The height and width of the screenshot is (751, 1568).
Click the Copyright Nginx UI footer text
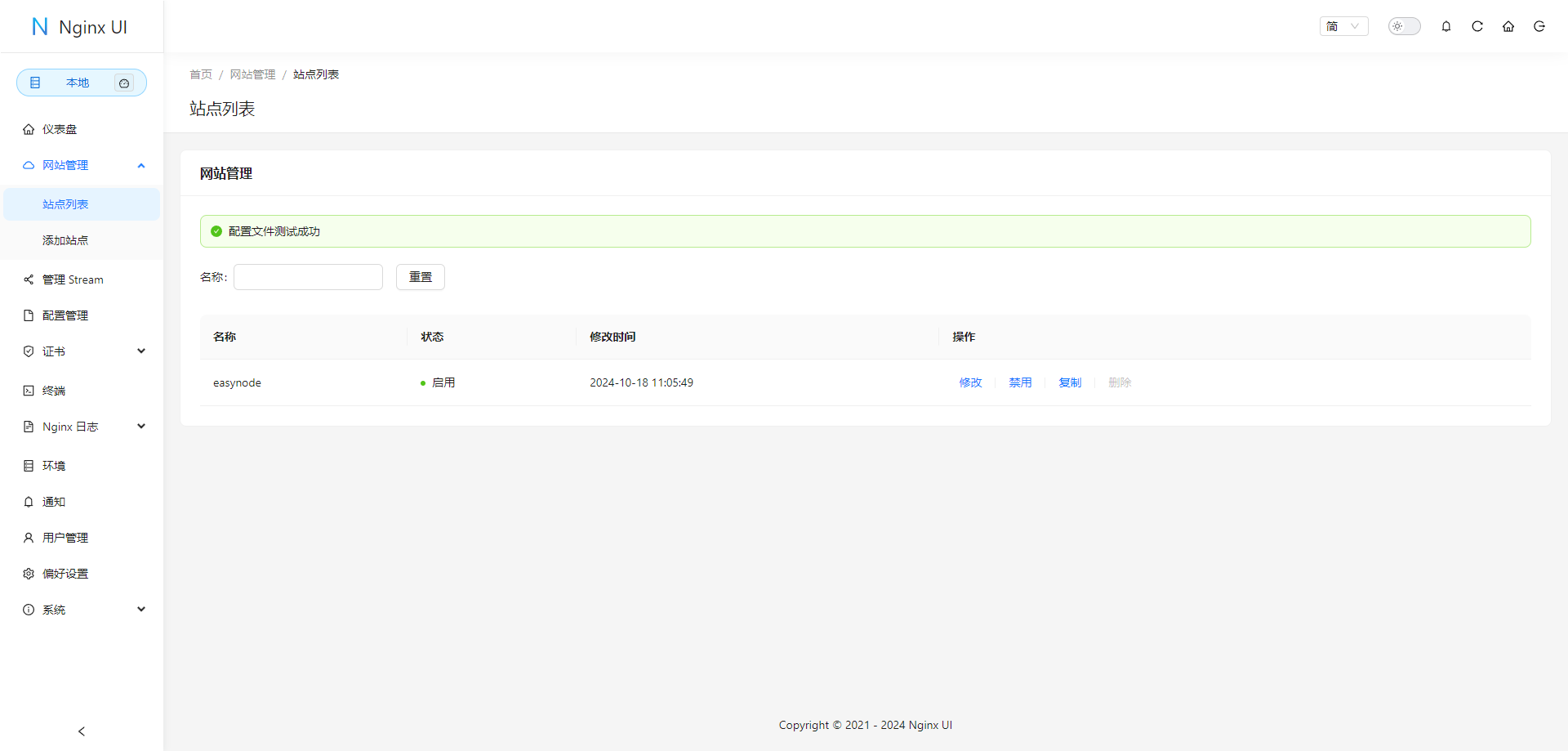click(x=866, y=725)
